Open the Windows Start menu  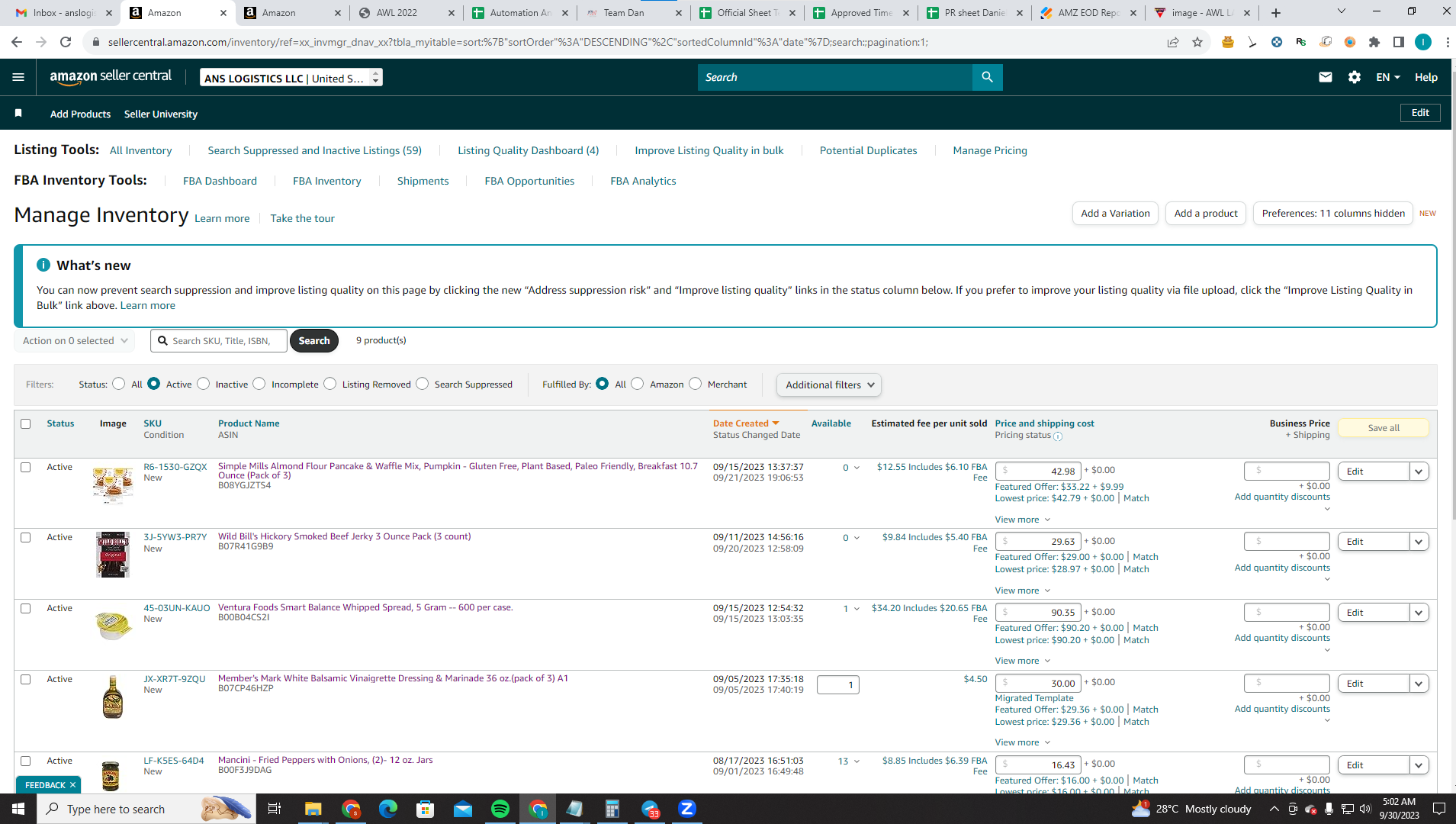pyautogui.click(x=18, y=809)
